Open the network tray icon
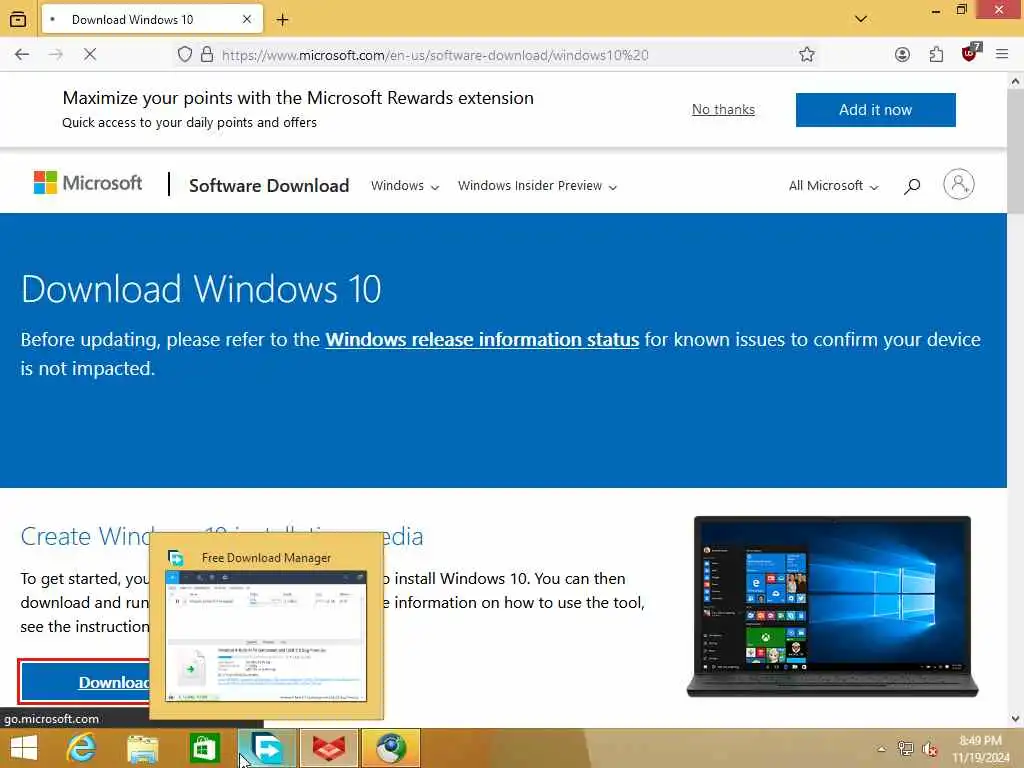 click(x=906, y=749)
